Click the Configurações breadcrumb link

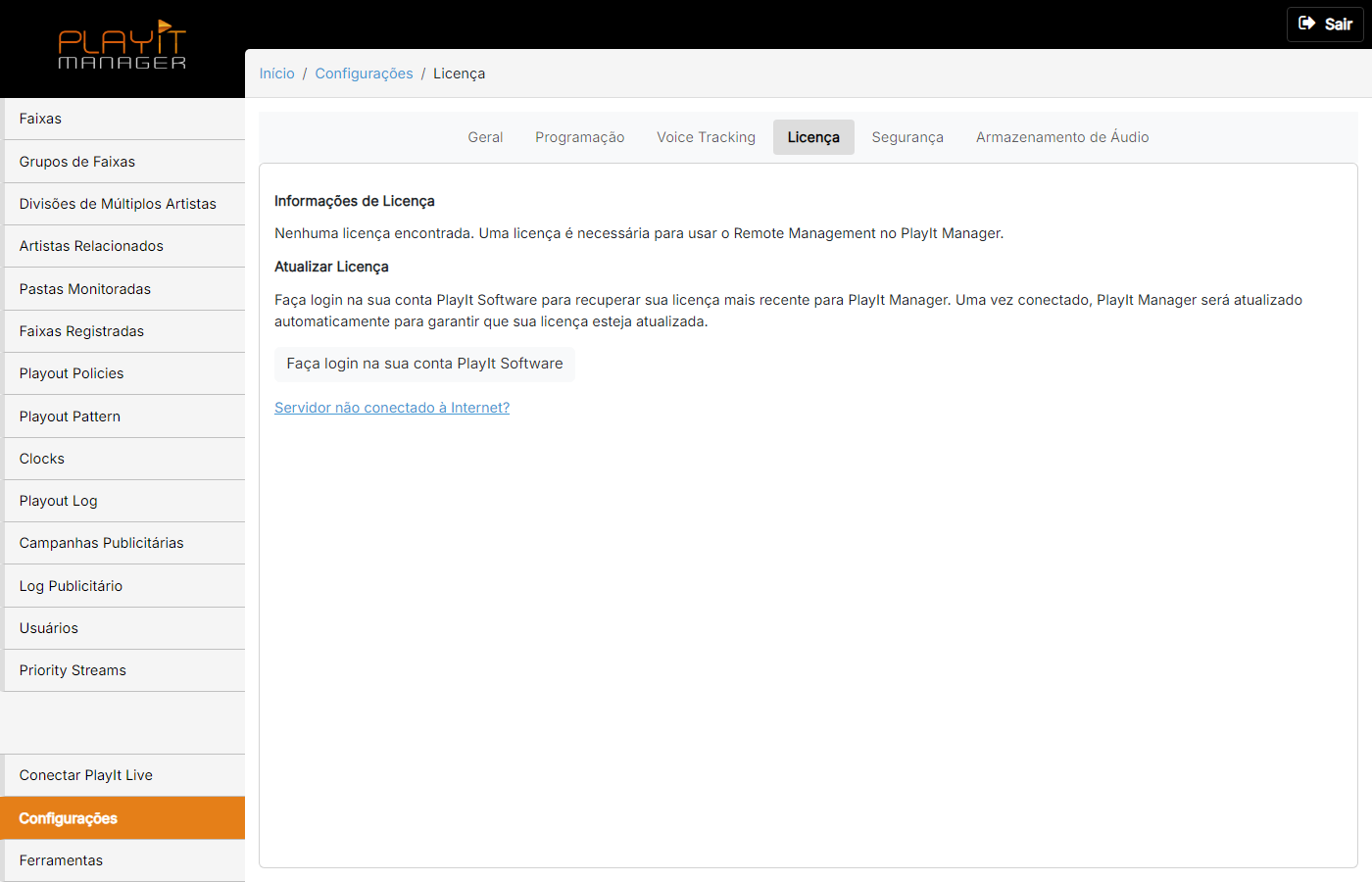(364, 73)
